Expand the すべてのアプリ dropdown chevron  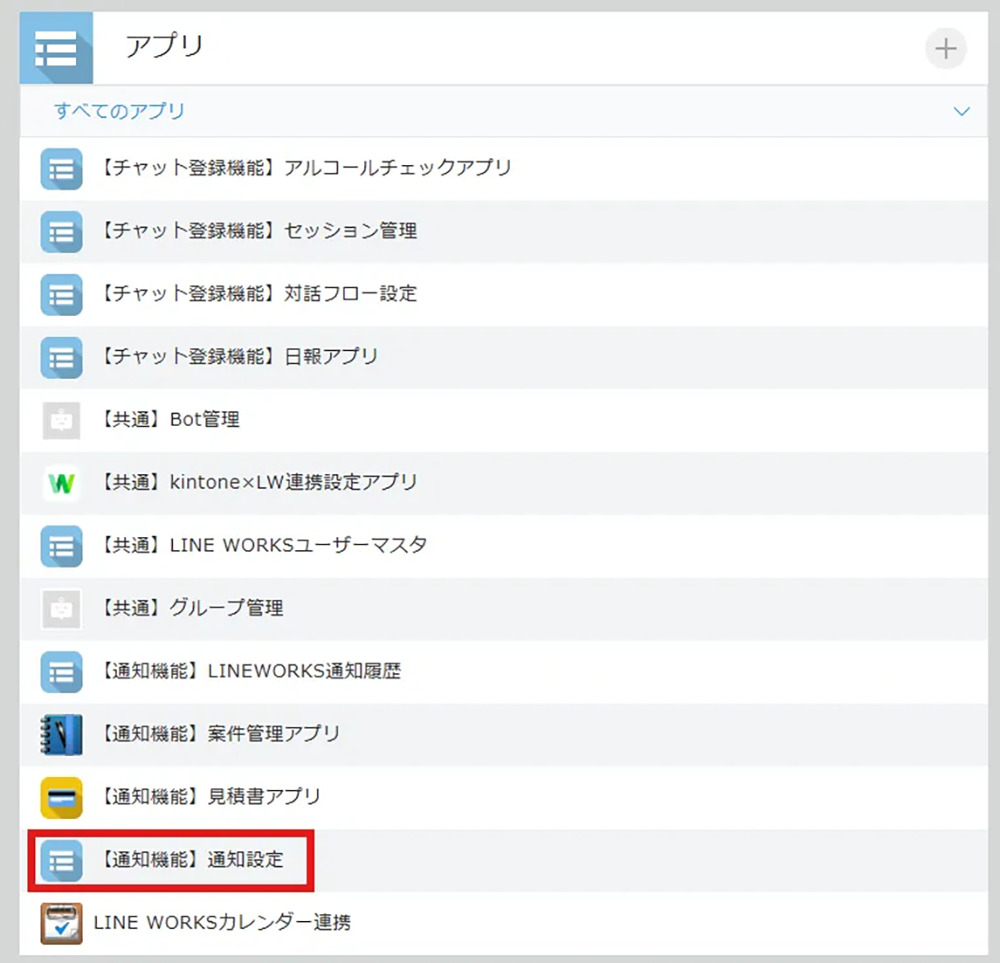(961, 112)
